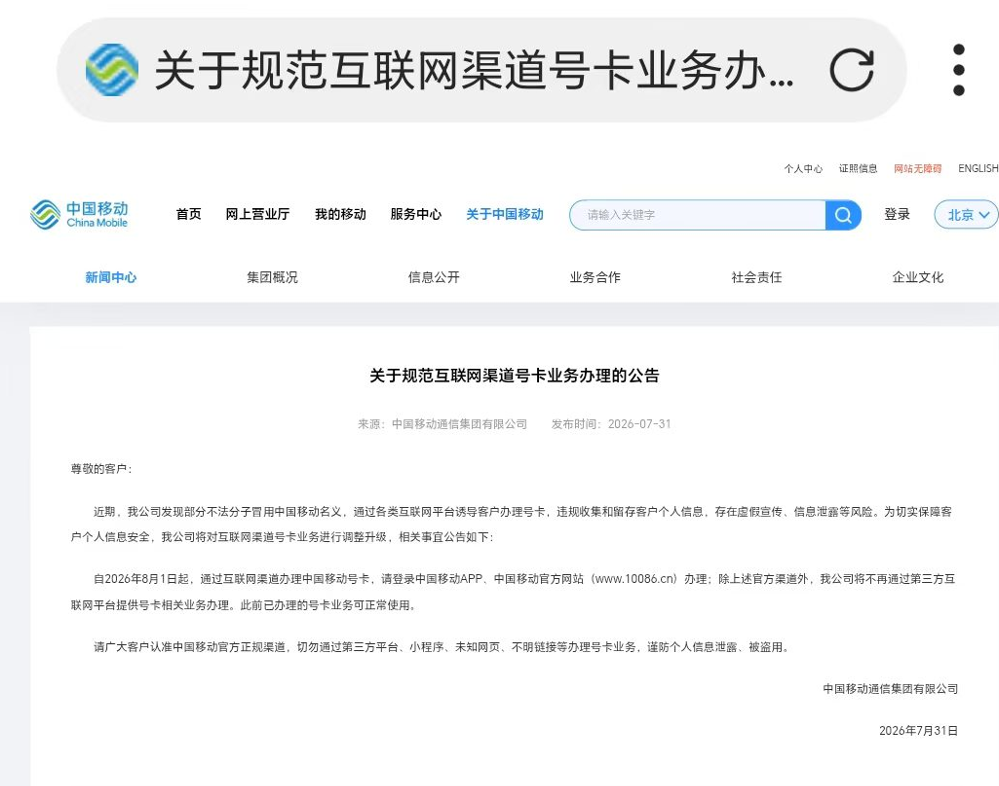999x786 pixels.
Task: Click the closing date 2026年7月31日
Action: (x=918, y=731)
